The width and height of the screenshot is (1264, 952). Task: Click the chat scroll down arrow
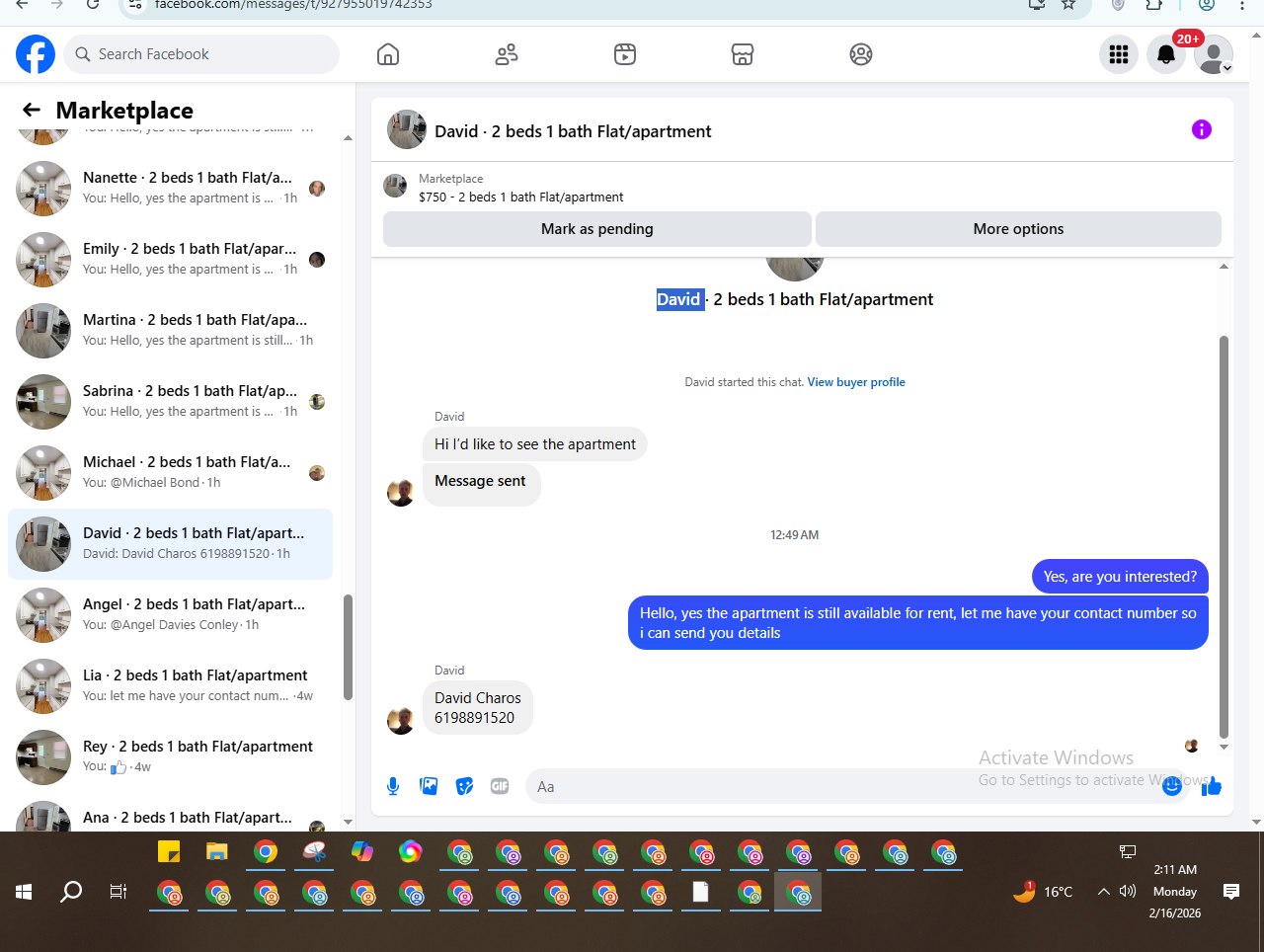coord(1224,748)
